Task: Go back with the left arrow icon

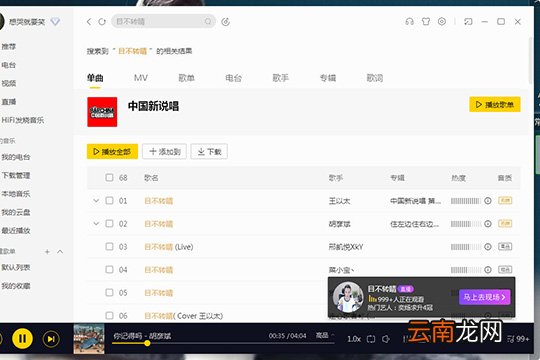Action: [x=89, y=22]
